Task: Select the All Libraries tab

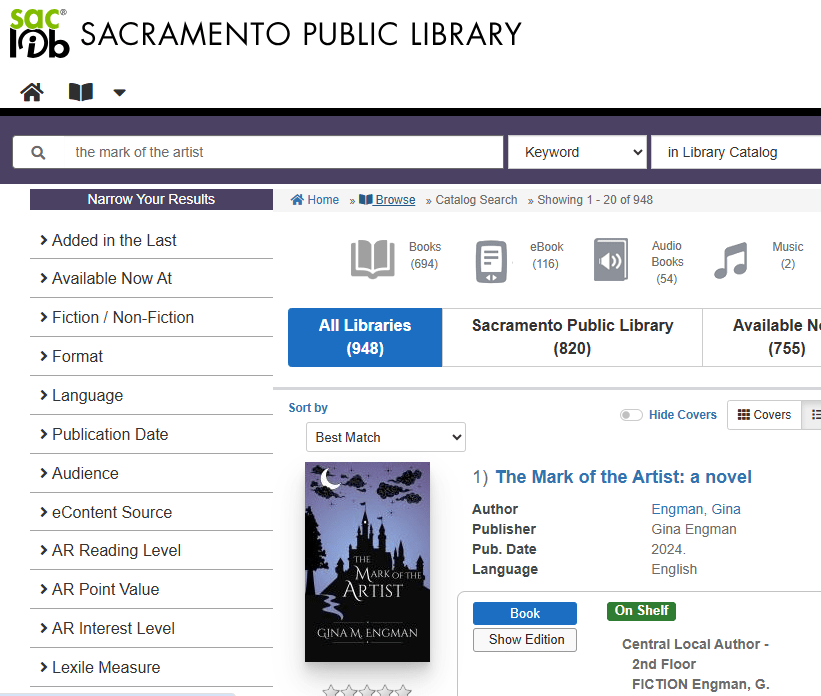Action: coord(365,337)
